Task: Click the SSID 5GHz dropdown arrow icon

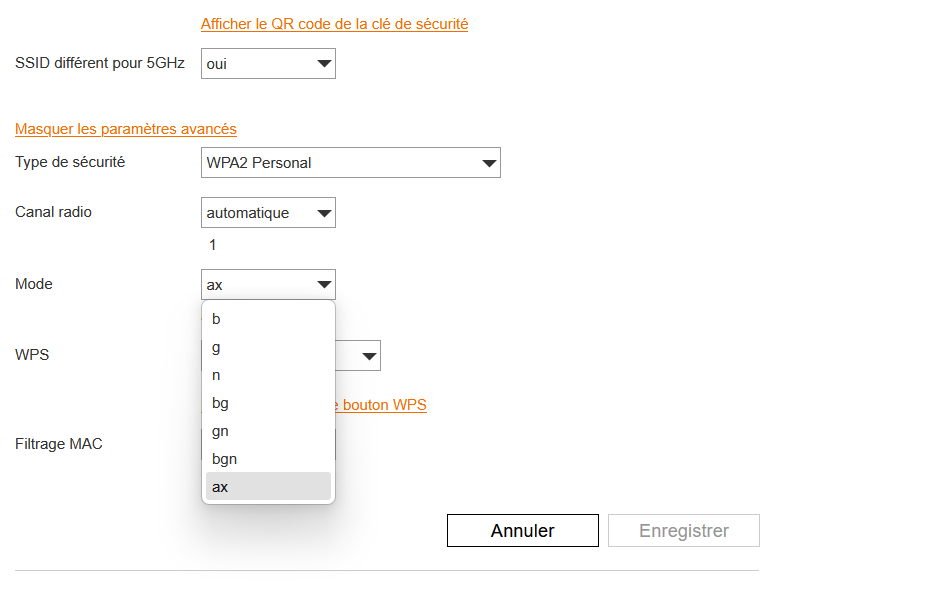Action: click(323, 63)
